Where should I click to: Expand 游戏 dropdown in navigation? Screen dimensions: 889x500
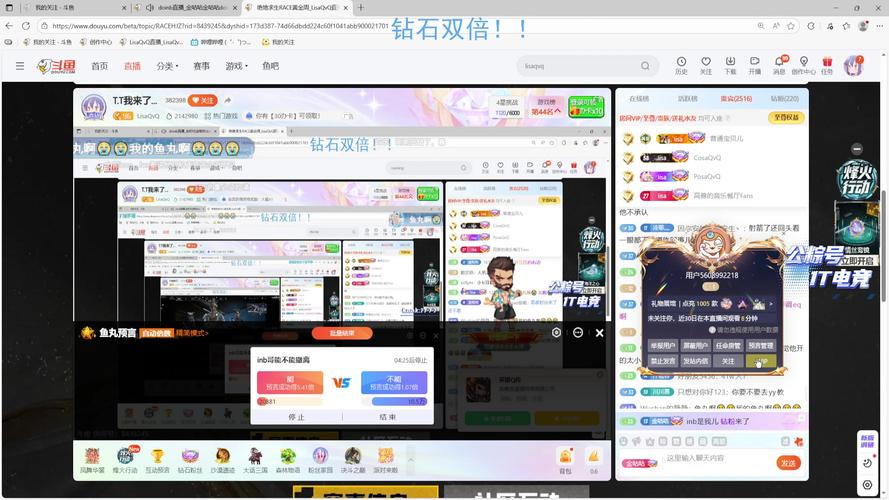click(236, 66)
